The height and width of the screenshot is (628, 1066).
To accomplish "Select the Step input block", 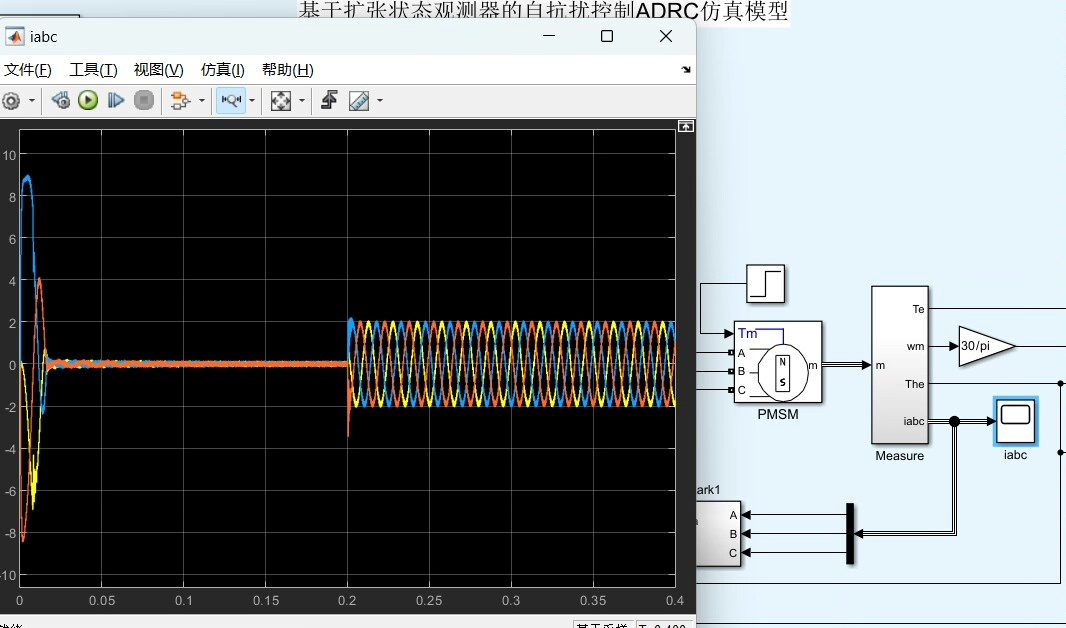I will (766, 283).
